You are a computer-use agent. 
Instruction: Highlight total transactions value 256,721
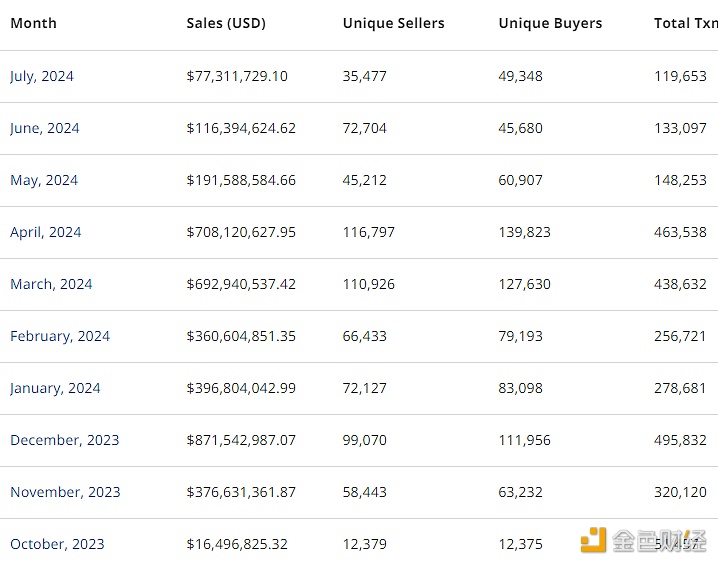680,336
